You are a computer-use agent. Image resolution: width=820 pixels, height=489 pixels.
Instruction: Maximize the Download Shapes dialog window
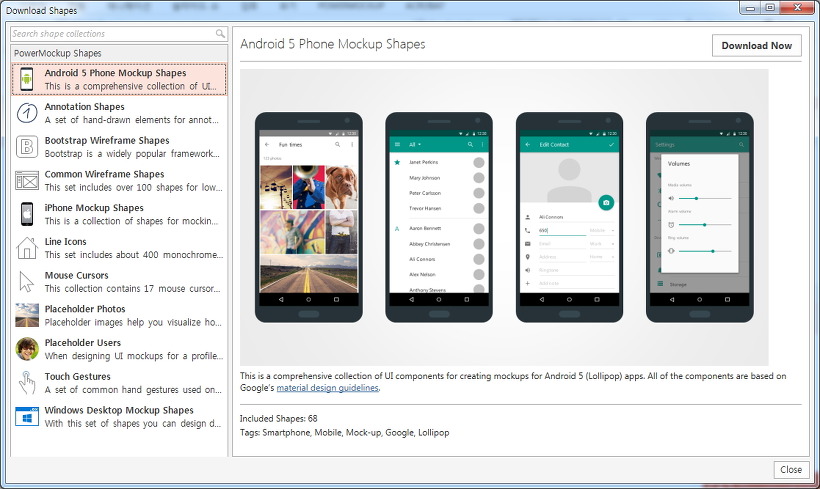click(x=770, y=7)
